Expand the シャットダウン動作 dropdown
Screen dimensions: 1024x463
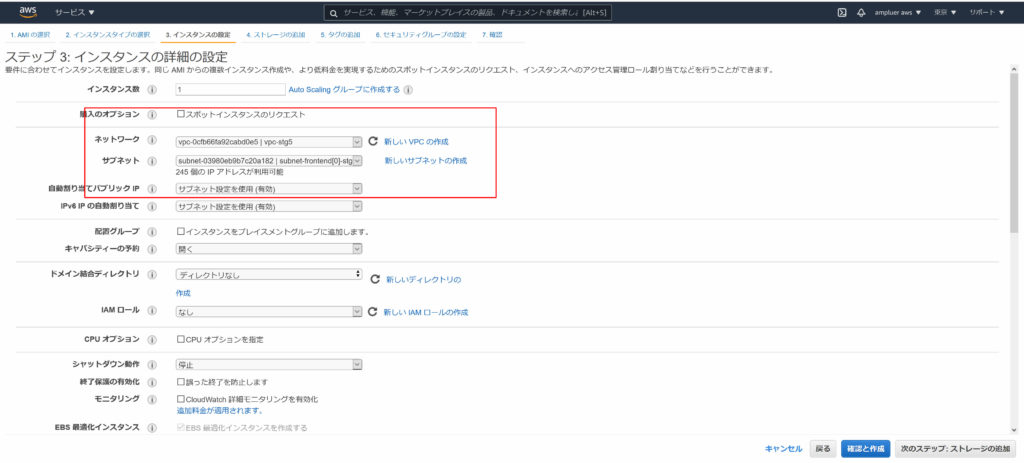point(268,365)
